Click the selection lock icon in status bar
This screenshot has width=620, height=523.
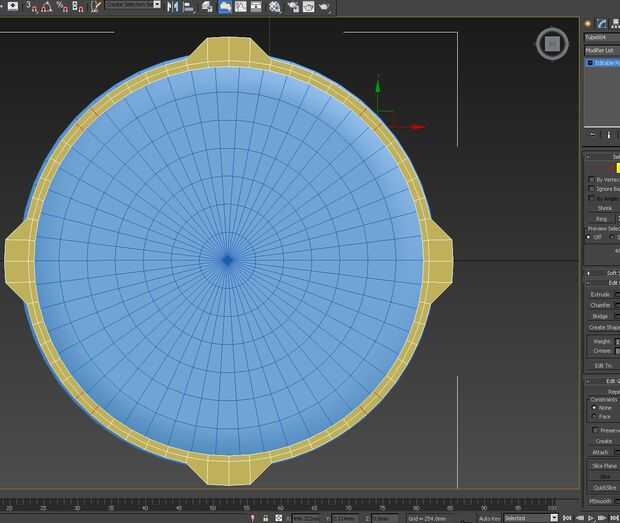click(x=264, y=518)
